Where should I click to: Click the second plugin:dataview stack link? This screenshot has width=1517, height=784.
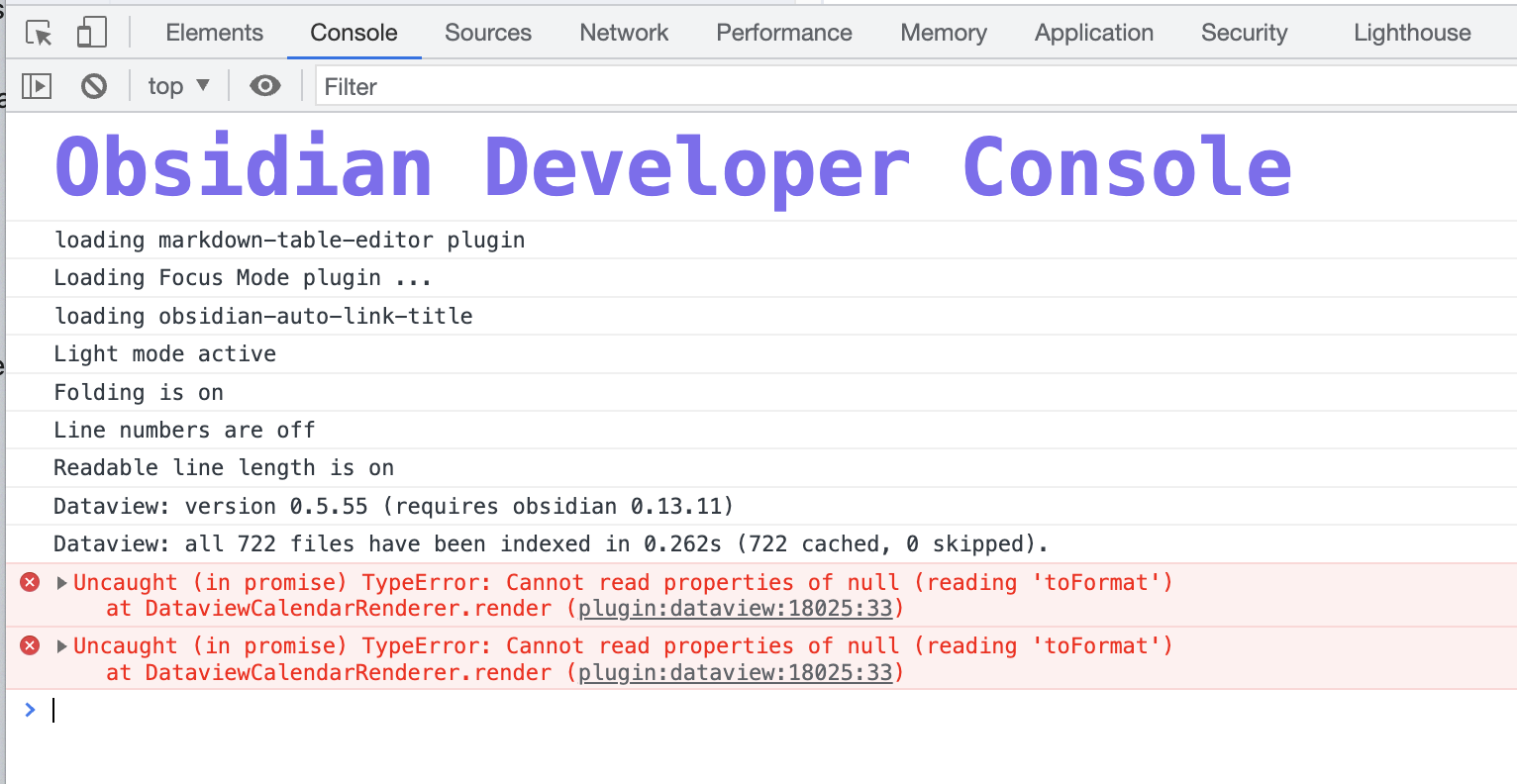coord(736,672)
